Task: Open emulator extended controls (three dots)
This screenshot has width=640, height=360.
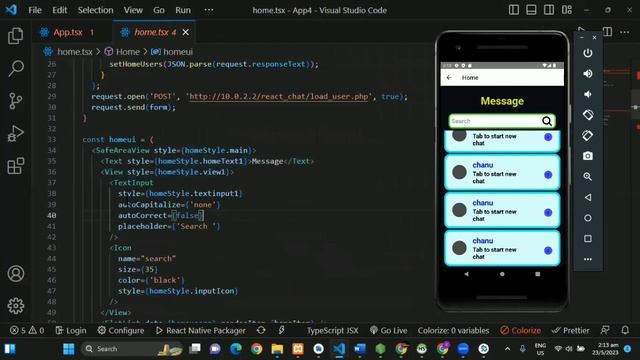Action: [588, 259]
